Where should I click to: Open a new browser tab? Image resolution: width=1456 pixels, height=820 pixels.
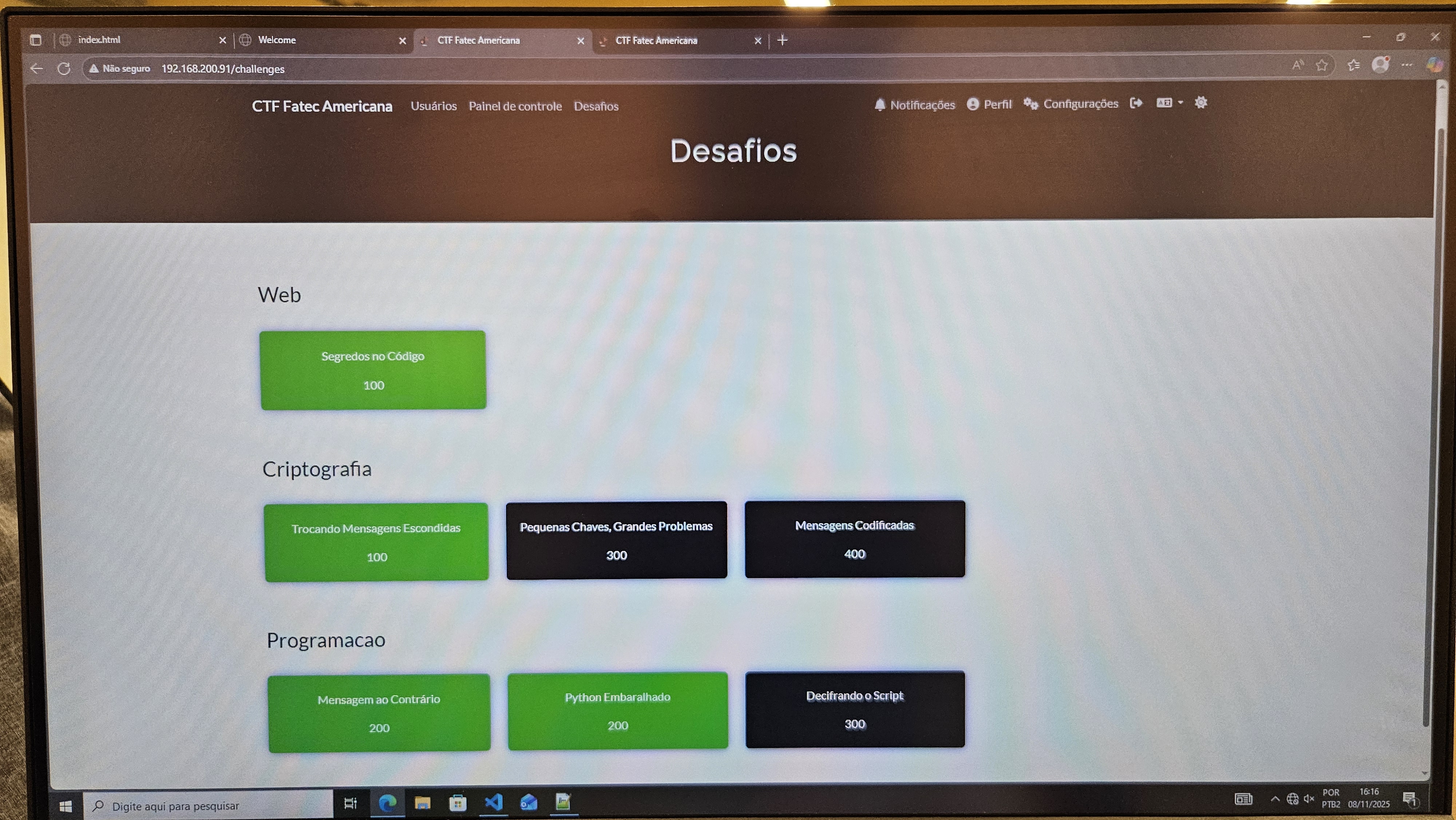(x=782, y=40)
